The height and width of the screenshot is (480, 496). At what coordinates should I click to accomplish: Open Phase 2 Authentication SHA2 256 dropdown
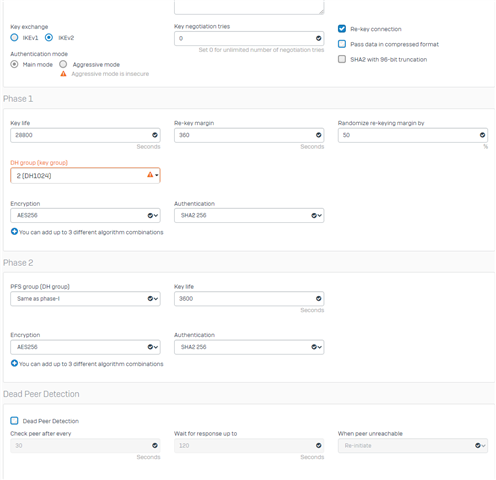point(249,347)
